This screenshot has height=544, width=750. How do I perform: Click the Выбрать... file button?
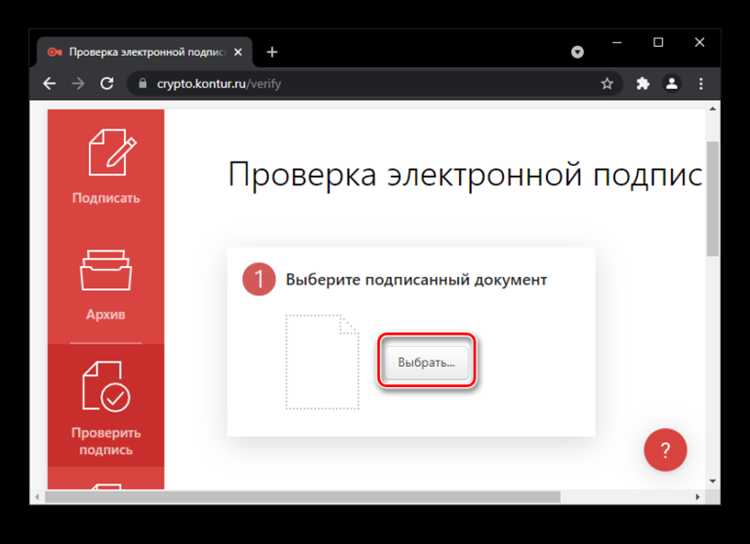[x=426, y=362]
